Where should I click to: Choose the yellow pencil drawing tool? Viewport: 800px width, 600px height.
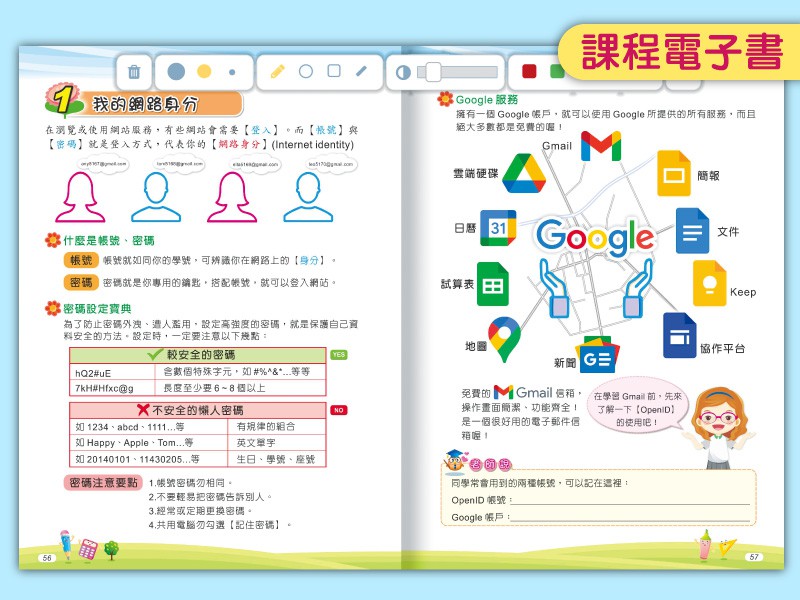click(278, 72)
